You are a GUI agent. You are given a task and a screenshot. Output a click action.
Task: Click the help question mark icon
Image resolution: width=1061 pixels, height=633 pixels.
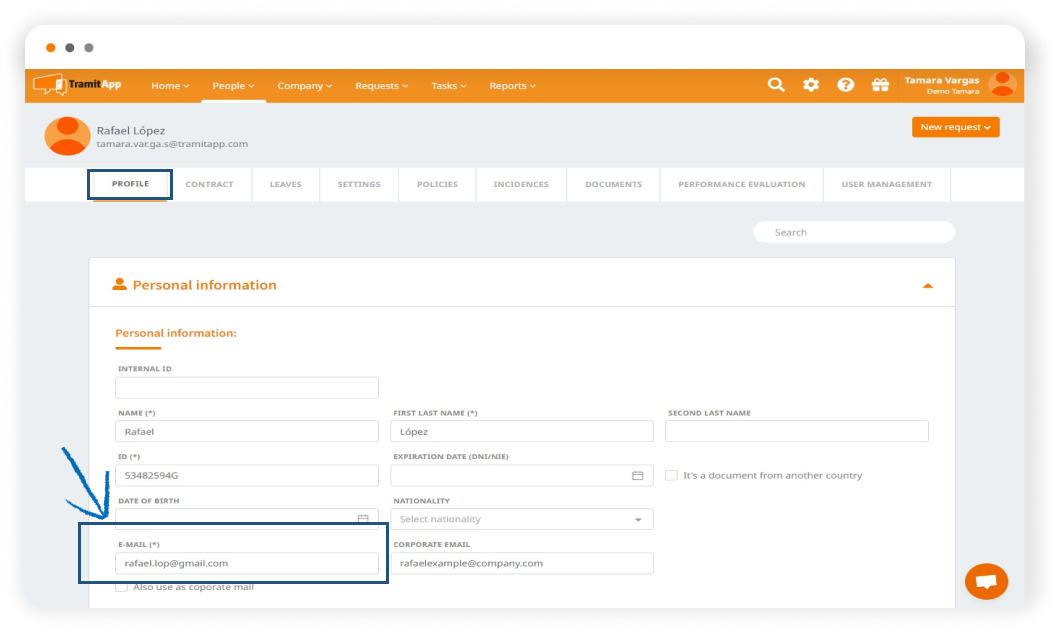tap(846, 85)
